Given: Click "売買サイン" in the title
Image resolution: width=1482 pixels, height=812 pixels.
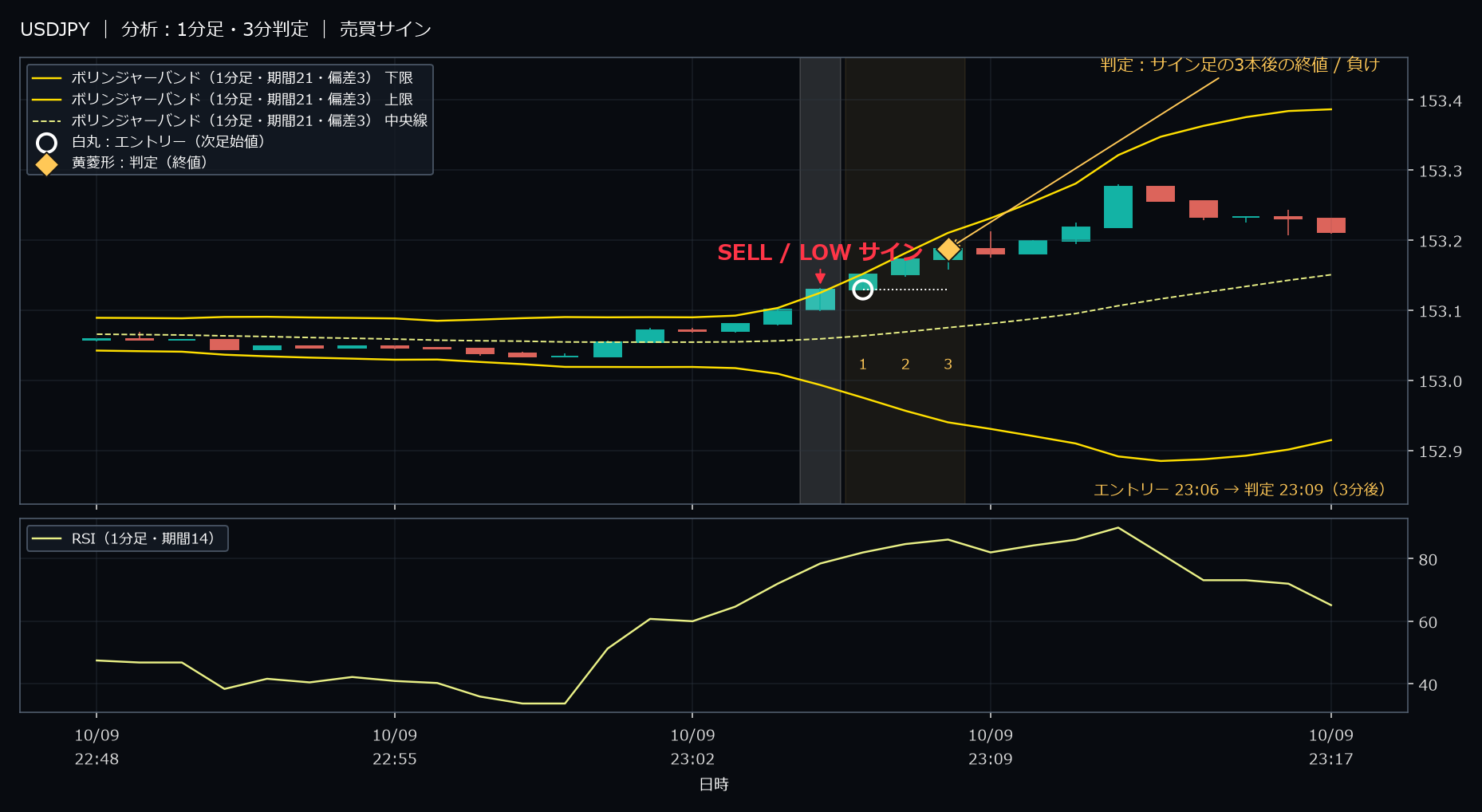Looking at the screenshot, I should click(x=386, y=30).
